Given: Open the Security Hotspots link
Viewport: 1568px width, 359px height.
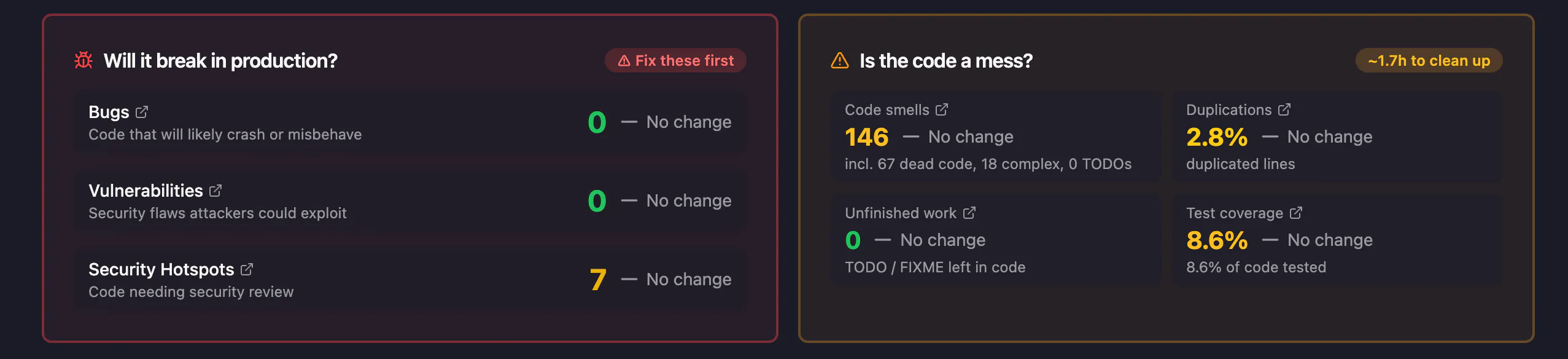Looking at the screenshot, I should [161, 269].
